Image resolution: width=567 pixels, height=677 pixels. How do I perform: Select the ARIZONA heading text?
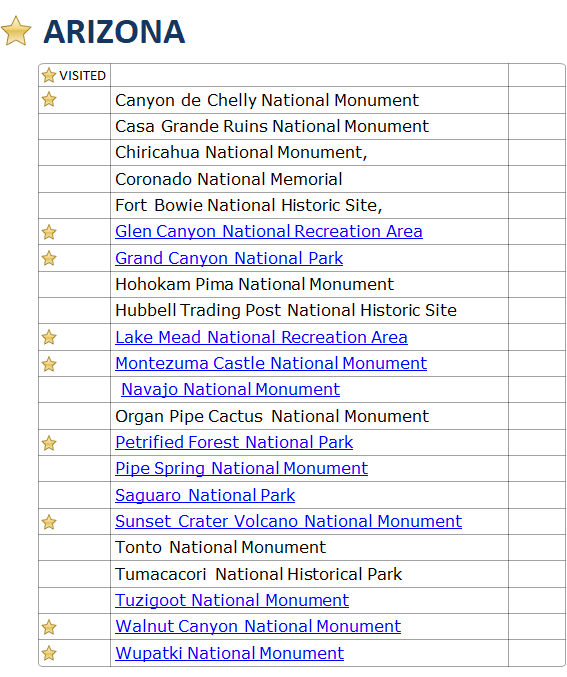[x=114, y=32]
